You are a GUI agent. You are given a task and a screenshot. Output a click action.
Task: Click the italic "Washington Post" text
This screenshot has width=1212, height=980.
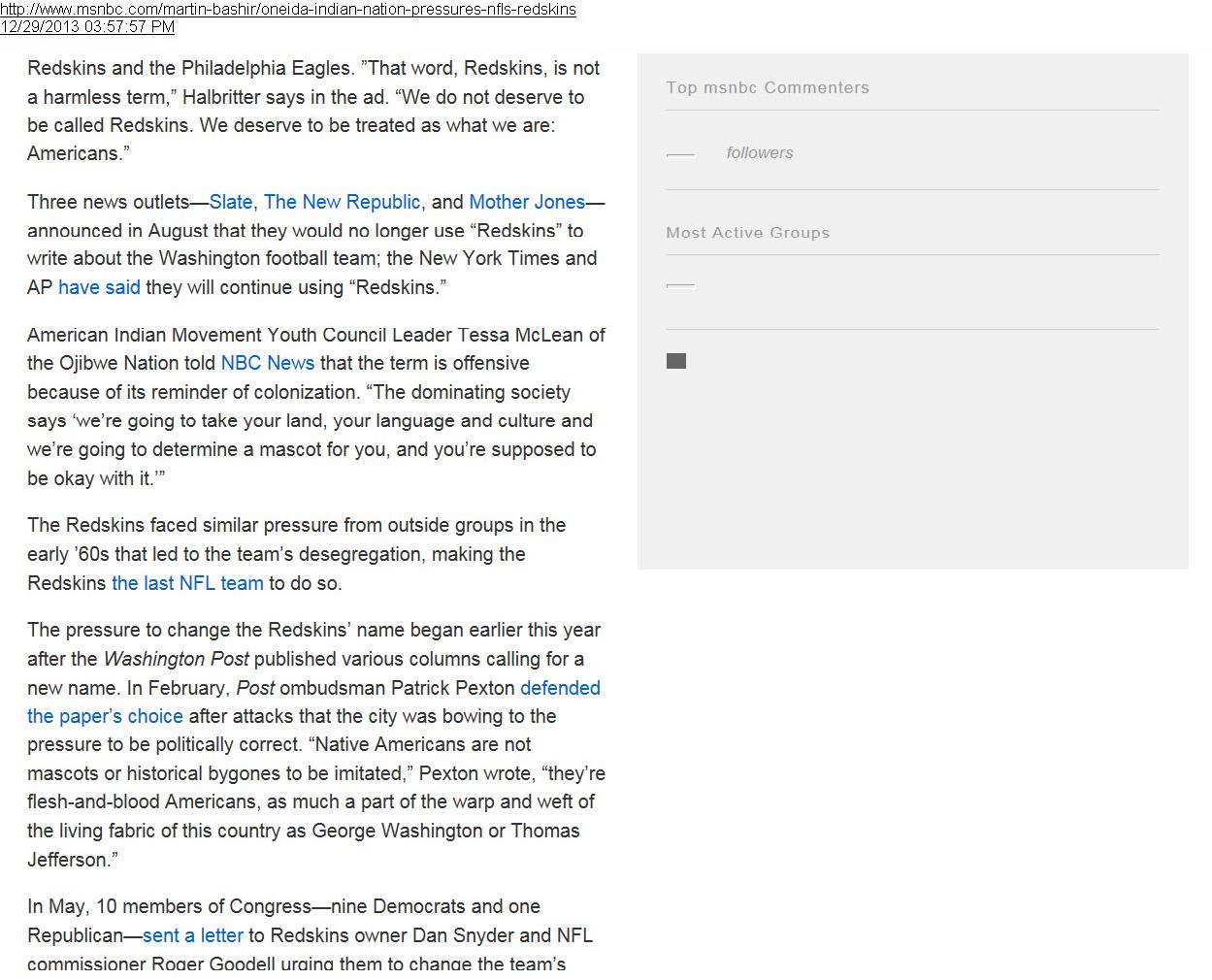(176, 659)
